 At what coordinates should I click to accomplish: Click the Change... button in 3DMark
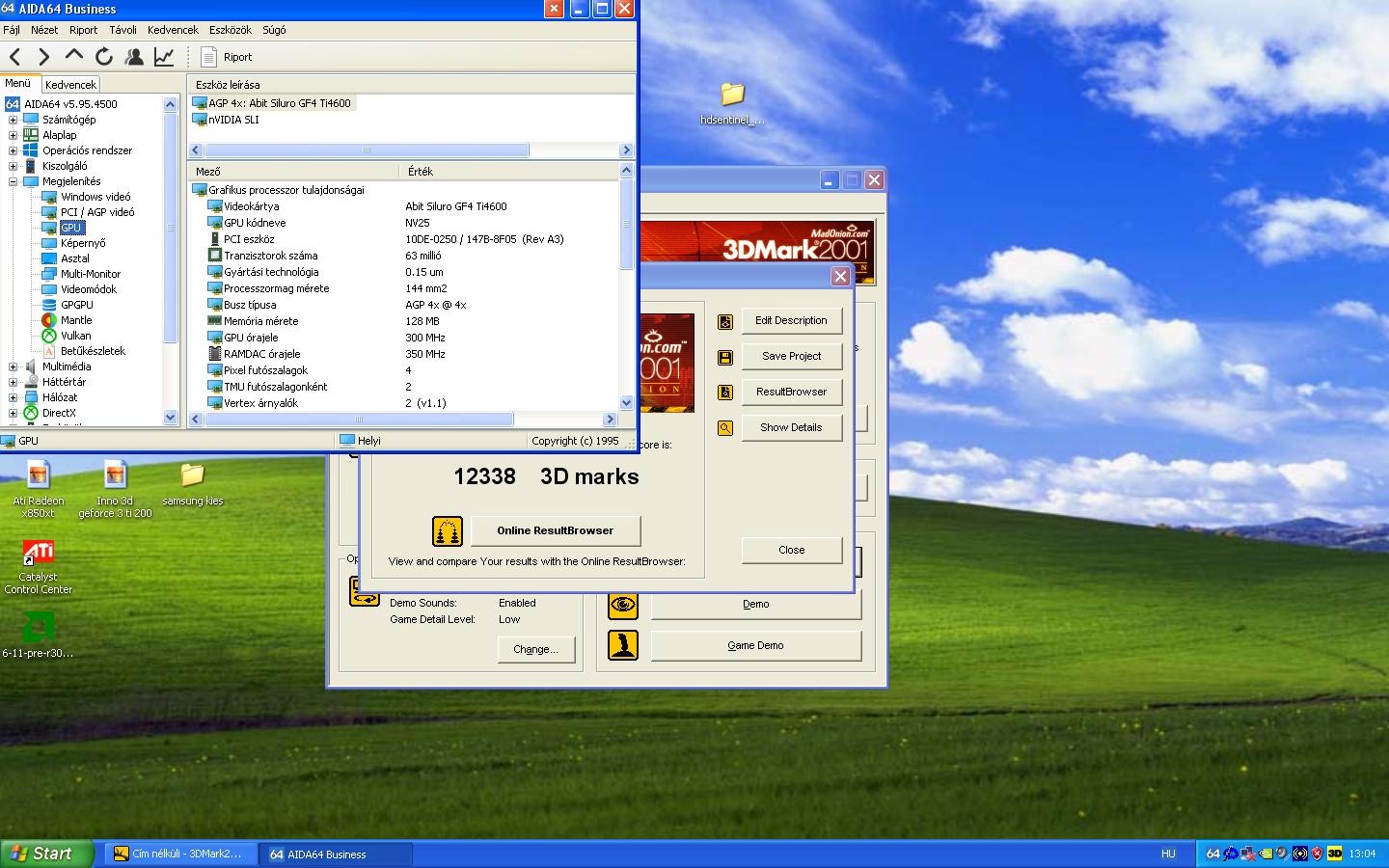click(535, 649)
